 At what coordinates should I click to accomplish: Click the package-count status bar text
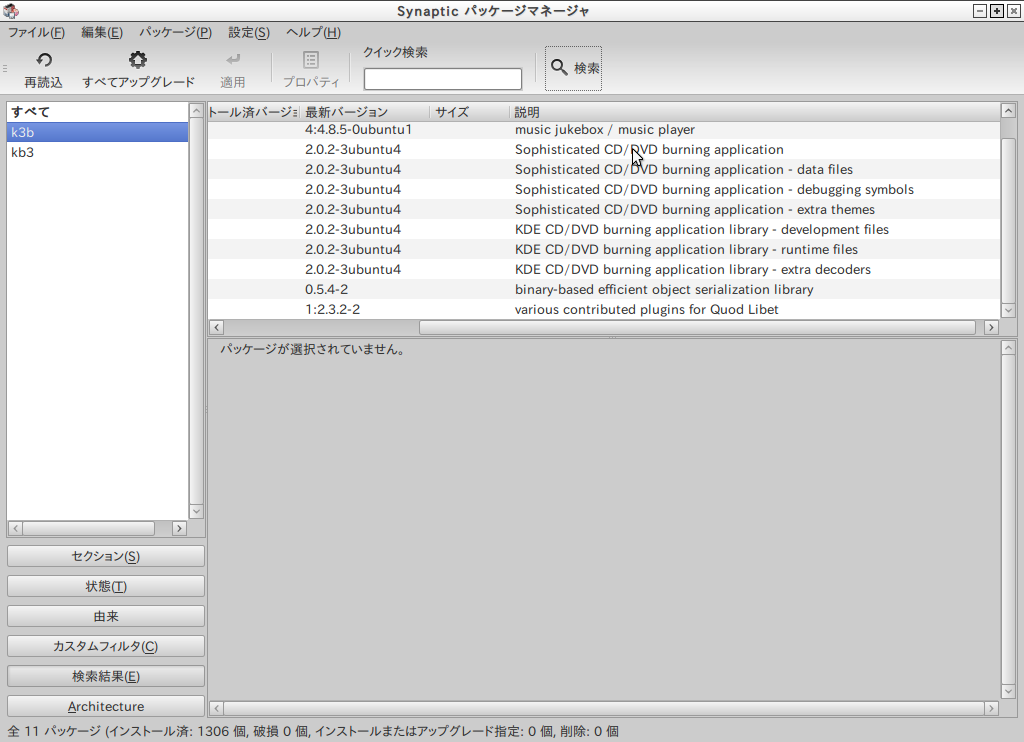click(313, 731)
